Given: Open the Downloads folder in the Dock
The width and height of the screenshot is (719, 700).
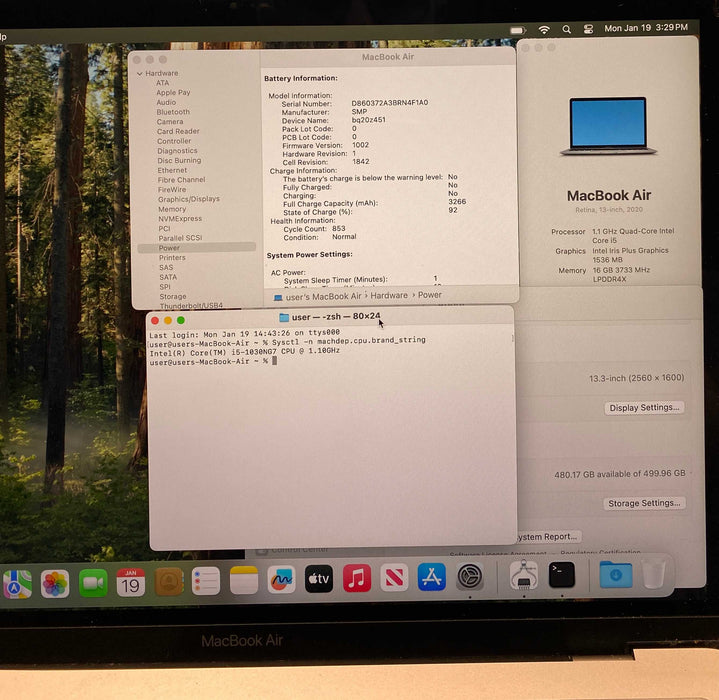Looking at the screenshot, I should click(616, 574).
